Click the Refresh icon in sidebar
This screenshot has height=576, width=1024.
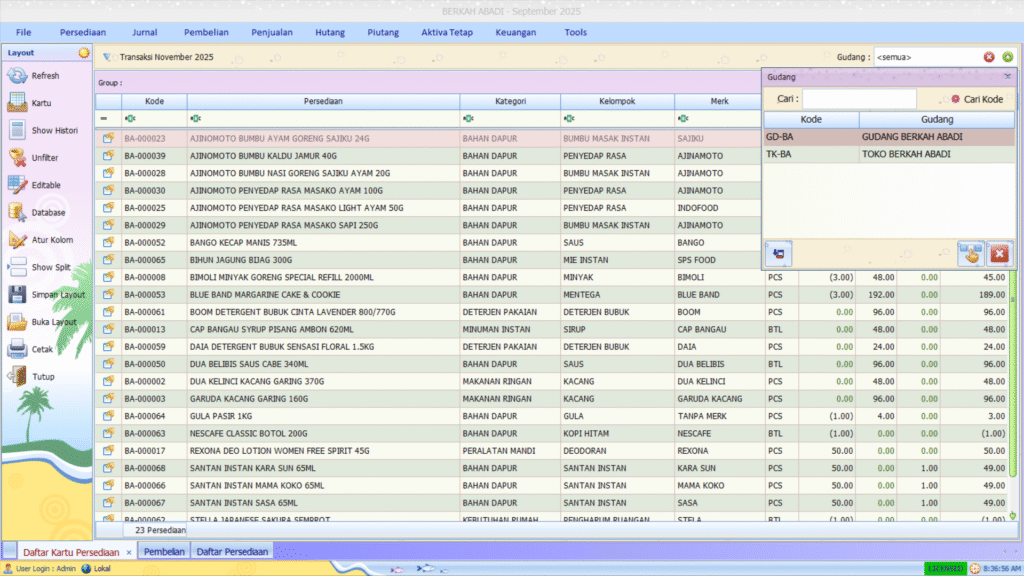coord(17,76)
